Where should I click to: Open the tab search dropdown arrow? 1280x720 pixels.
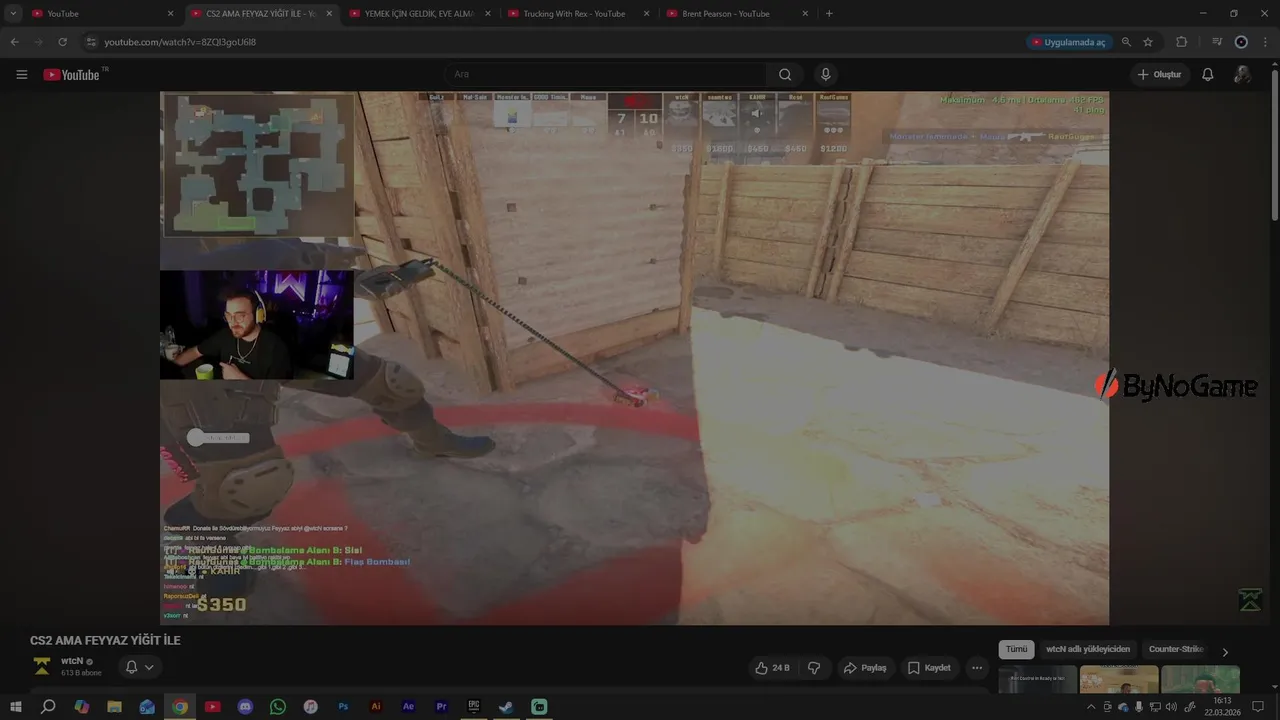point(13,13)
